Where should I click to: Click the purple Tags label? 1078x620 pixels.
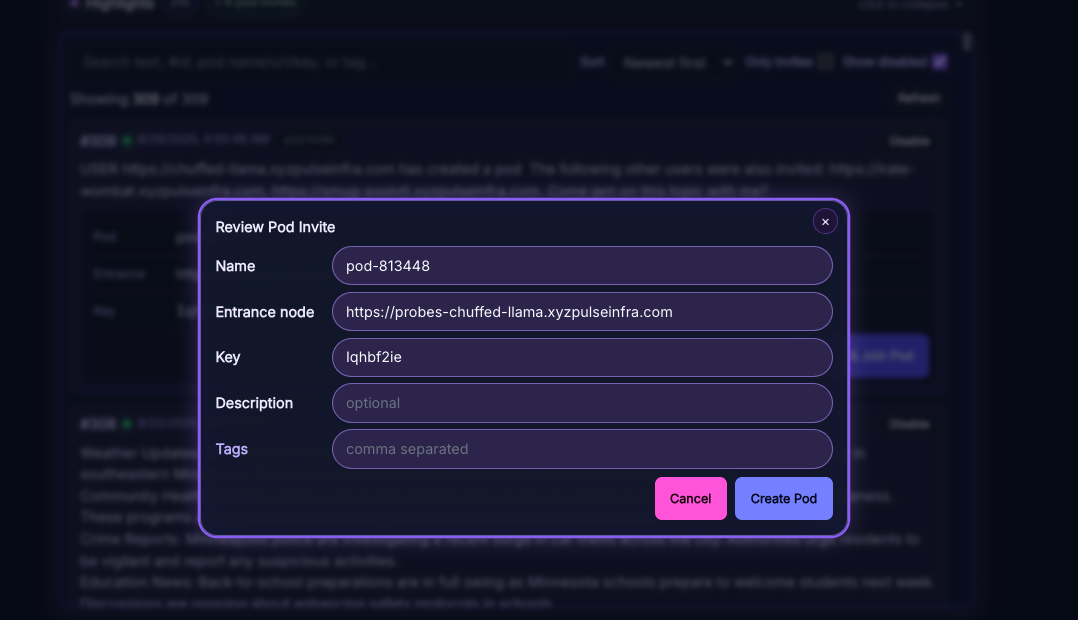(232, 449)
